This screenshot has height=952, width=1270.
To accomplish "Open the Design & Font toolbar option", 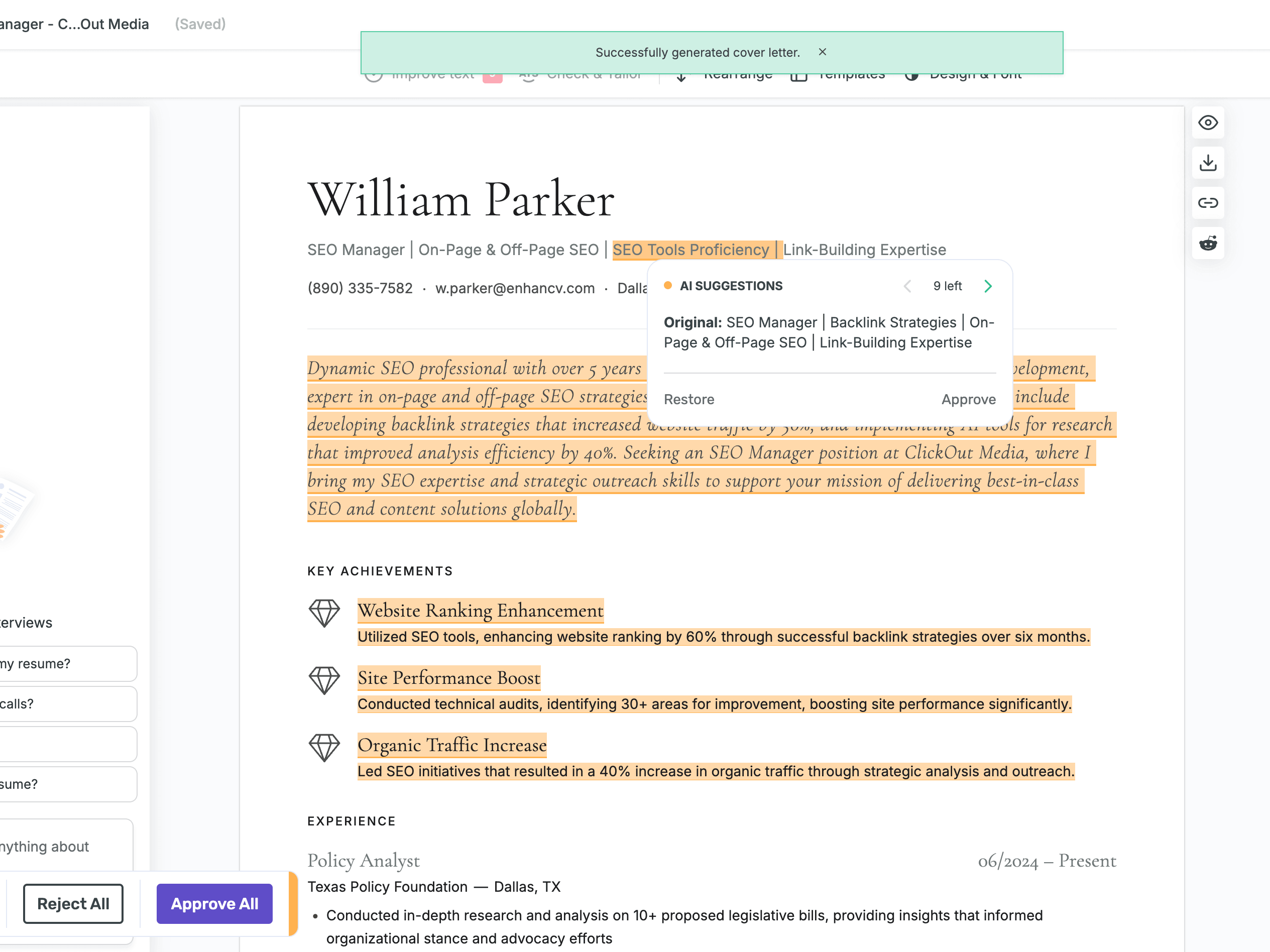I will [x=963, y=76].
